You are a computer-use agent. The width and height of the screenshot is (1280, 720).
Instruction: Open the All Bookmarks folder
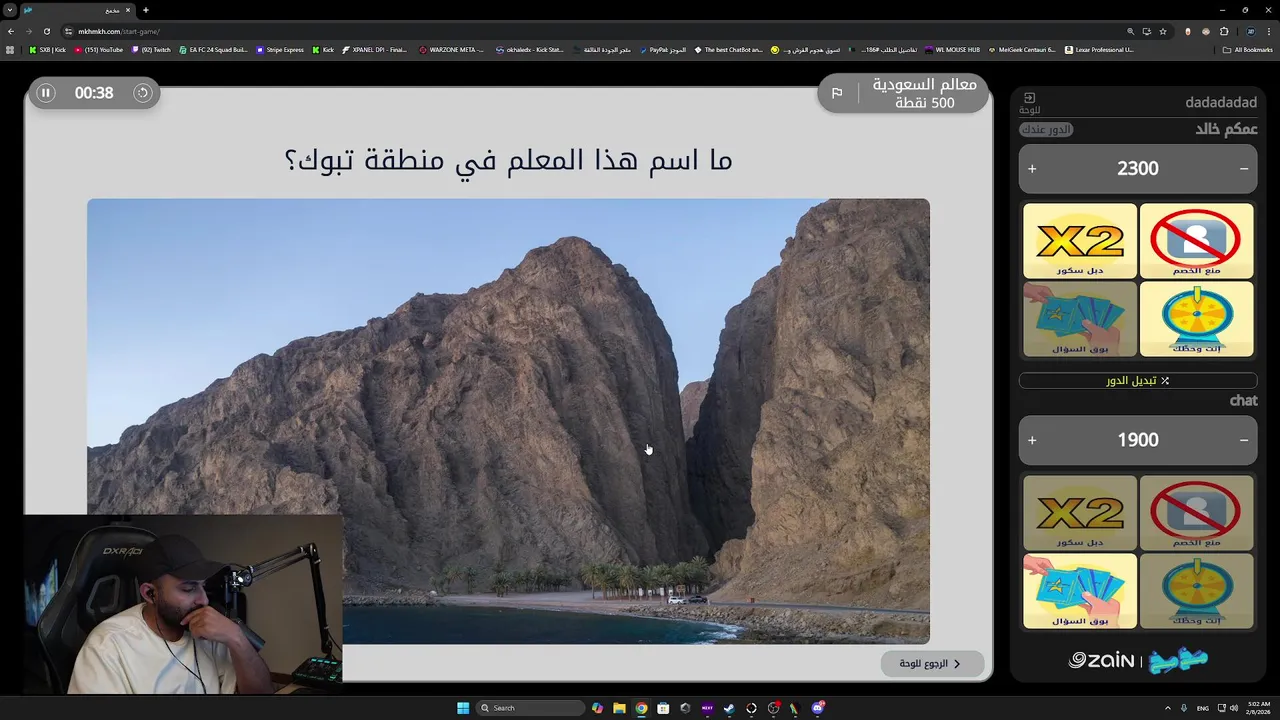pyautogui.click(x=1250, y=50)
